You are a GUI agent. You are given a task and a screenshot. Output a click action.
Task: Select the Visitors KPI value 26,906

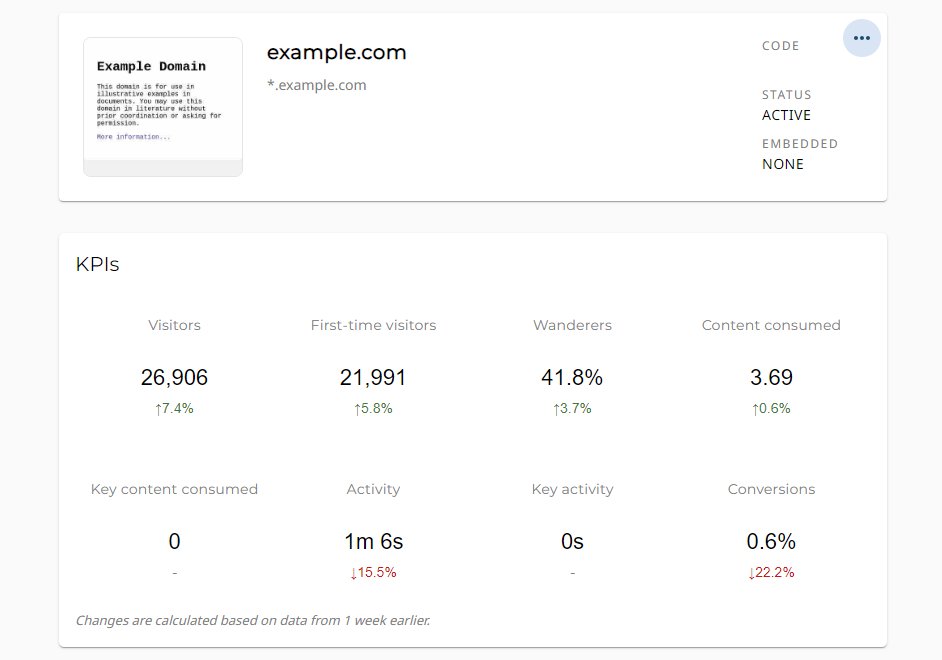tap(174, 378)
